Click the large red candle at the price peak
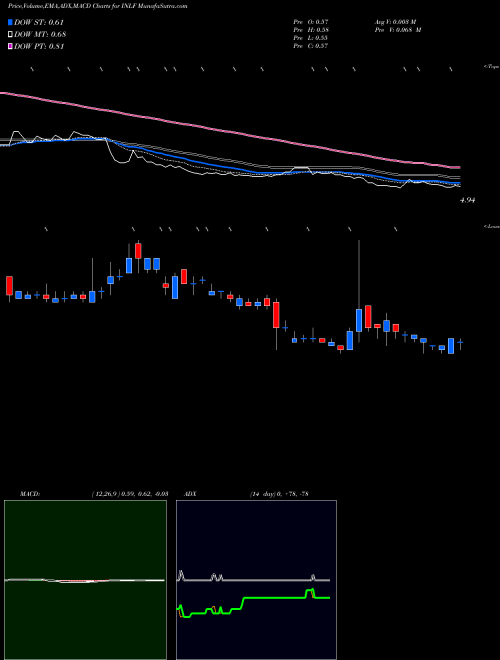Viewport: 500px width, 660px height. click(x=138, y=251)
